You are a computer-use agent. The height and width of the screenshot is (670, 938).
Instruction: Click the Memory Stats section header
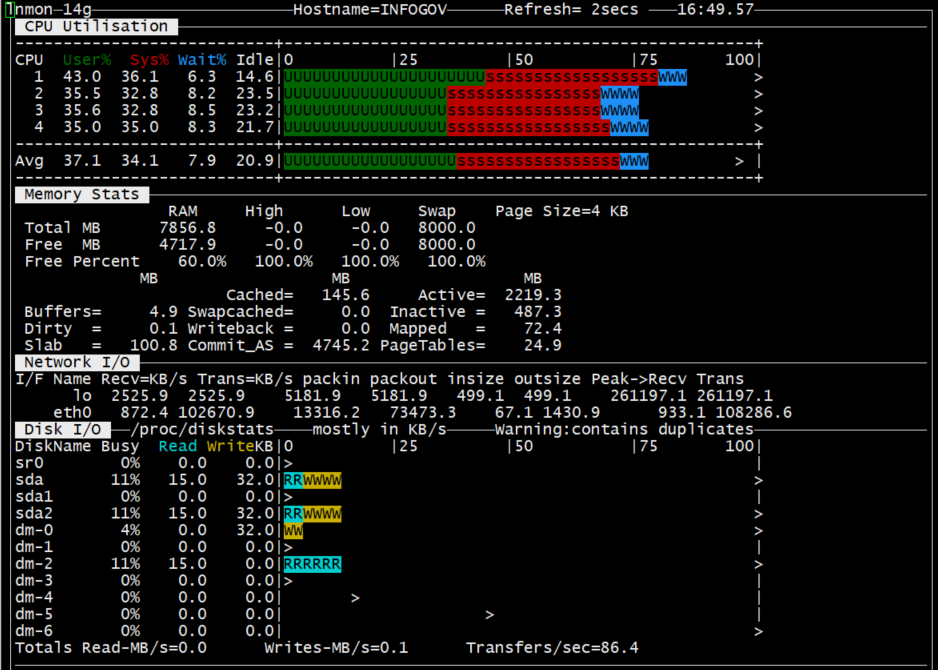[82, 194]
